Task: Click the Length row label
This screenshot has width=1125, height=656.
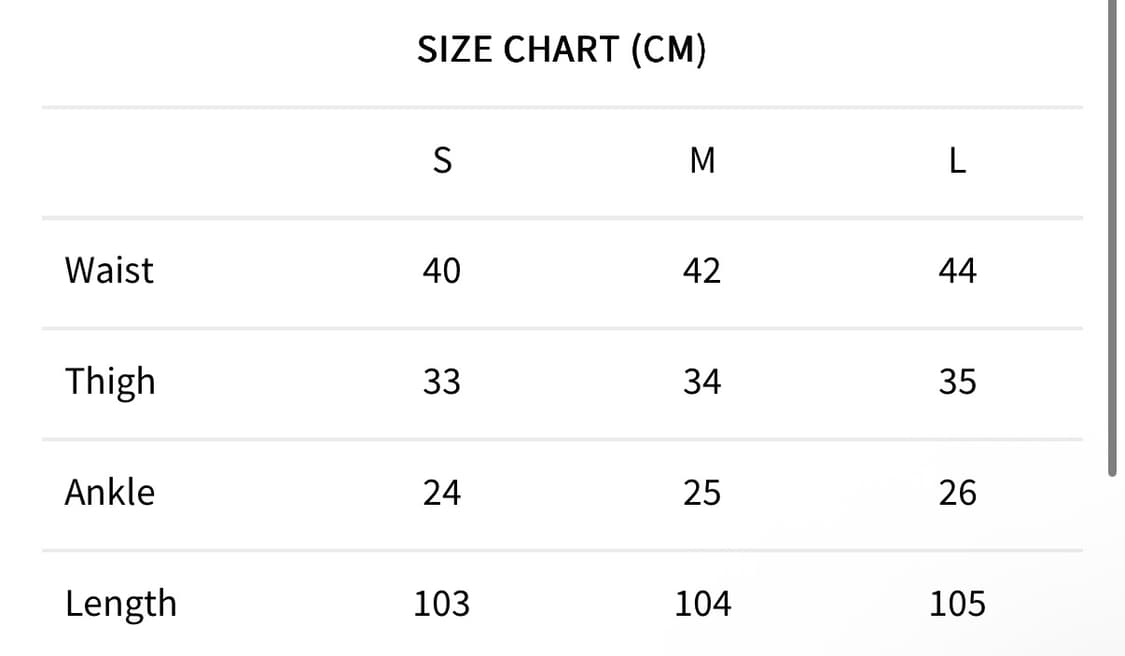Action: (120, 604)
